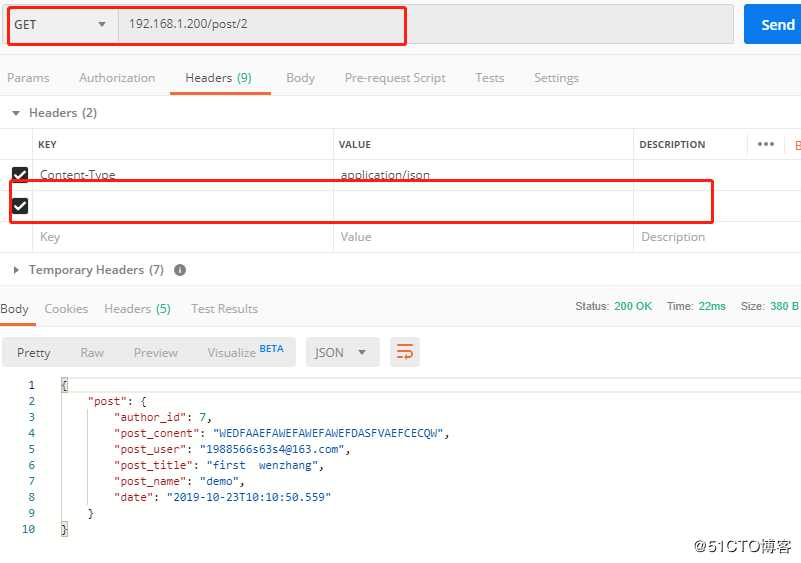The width and height of the screenshot is (801, 563).
Task: Click the opening brace on response line 1
Action: [x=64, y=385]
